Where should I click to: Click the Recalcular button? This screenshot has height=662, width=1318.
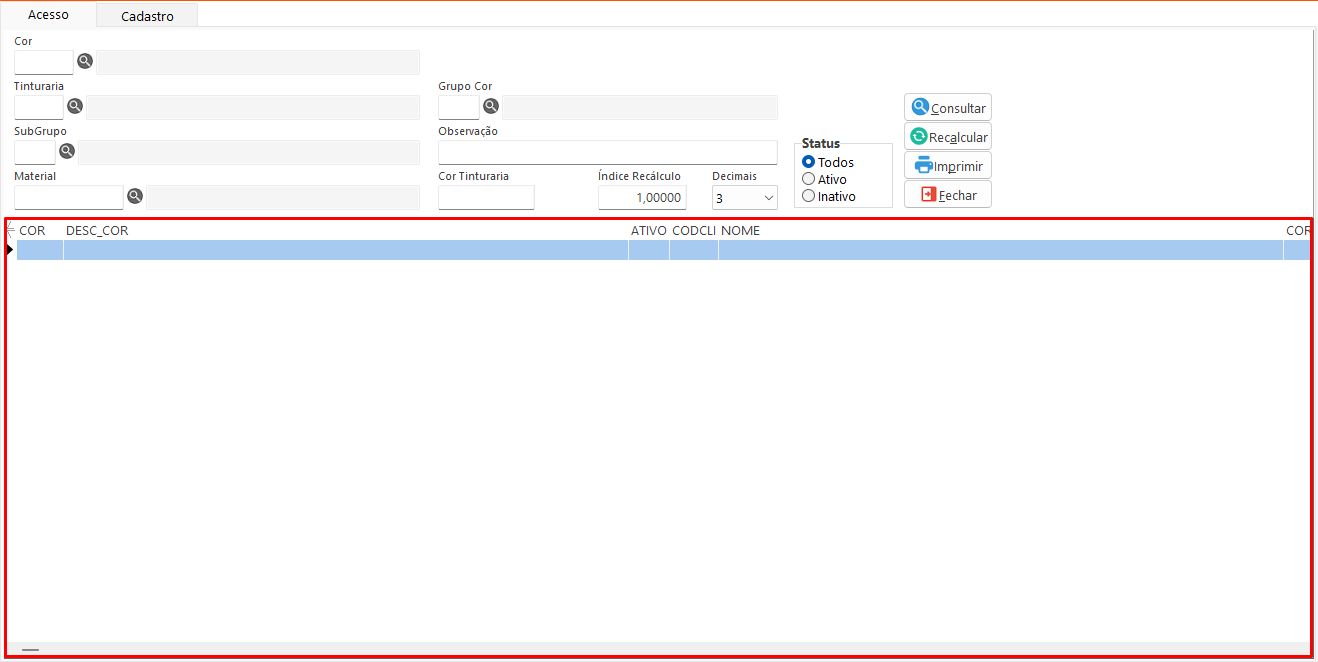point(948,137)
